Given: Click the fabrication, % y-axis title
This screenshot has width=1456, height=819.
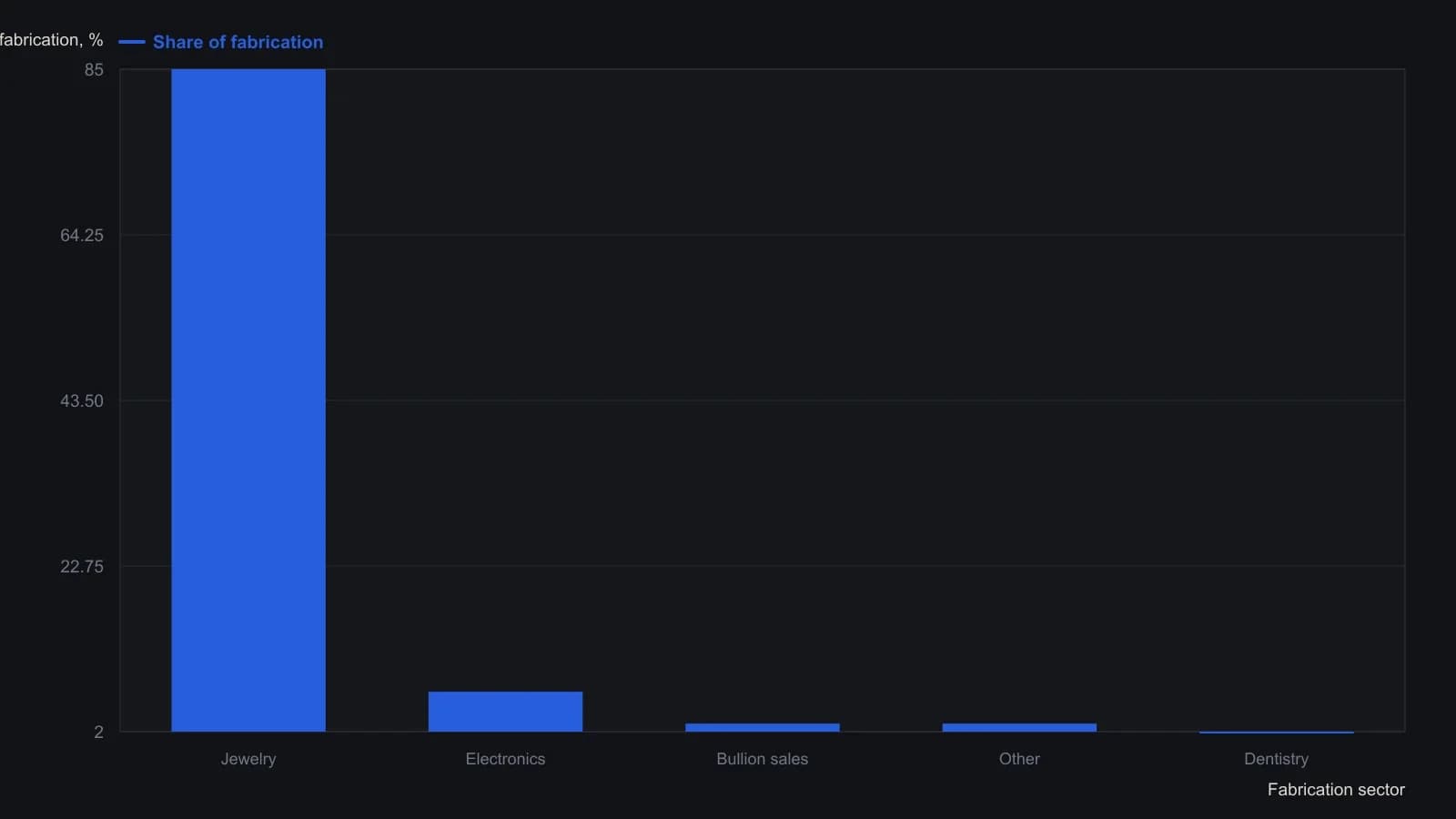Looking at the screenshot, I should [x=51, y=40].
